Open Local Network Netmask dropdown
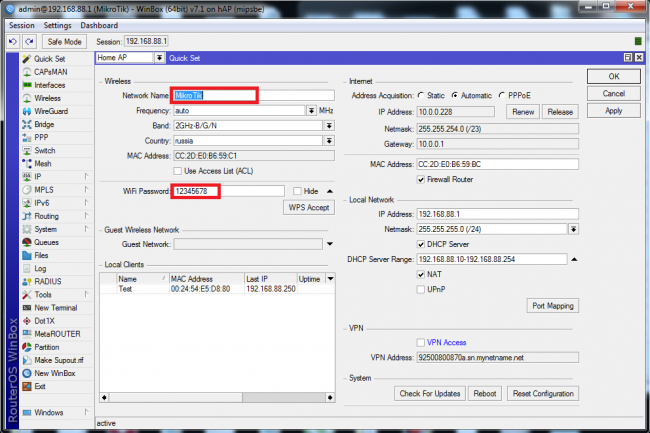 point(574,229)
